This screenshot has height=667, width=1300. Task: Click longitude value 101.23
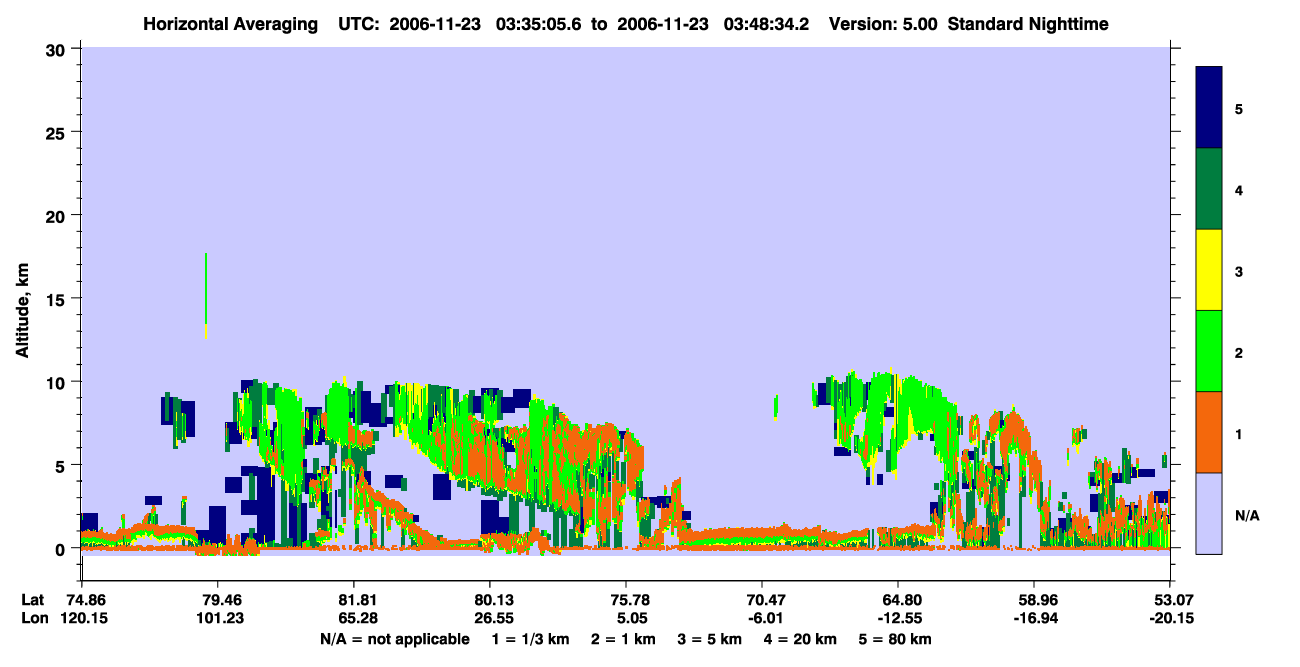point(217,618)
